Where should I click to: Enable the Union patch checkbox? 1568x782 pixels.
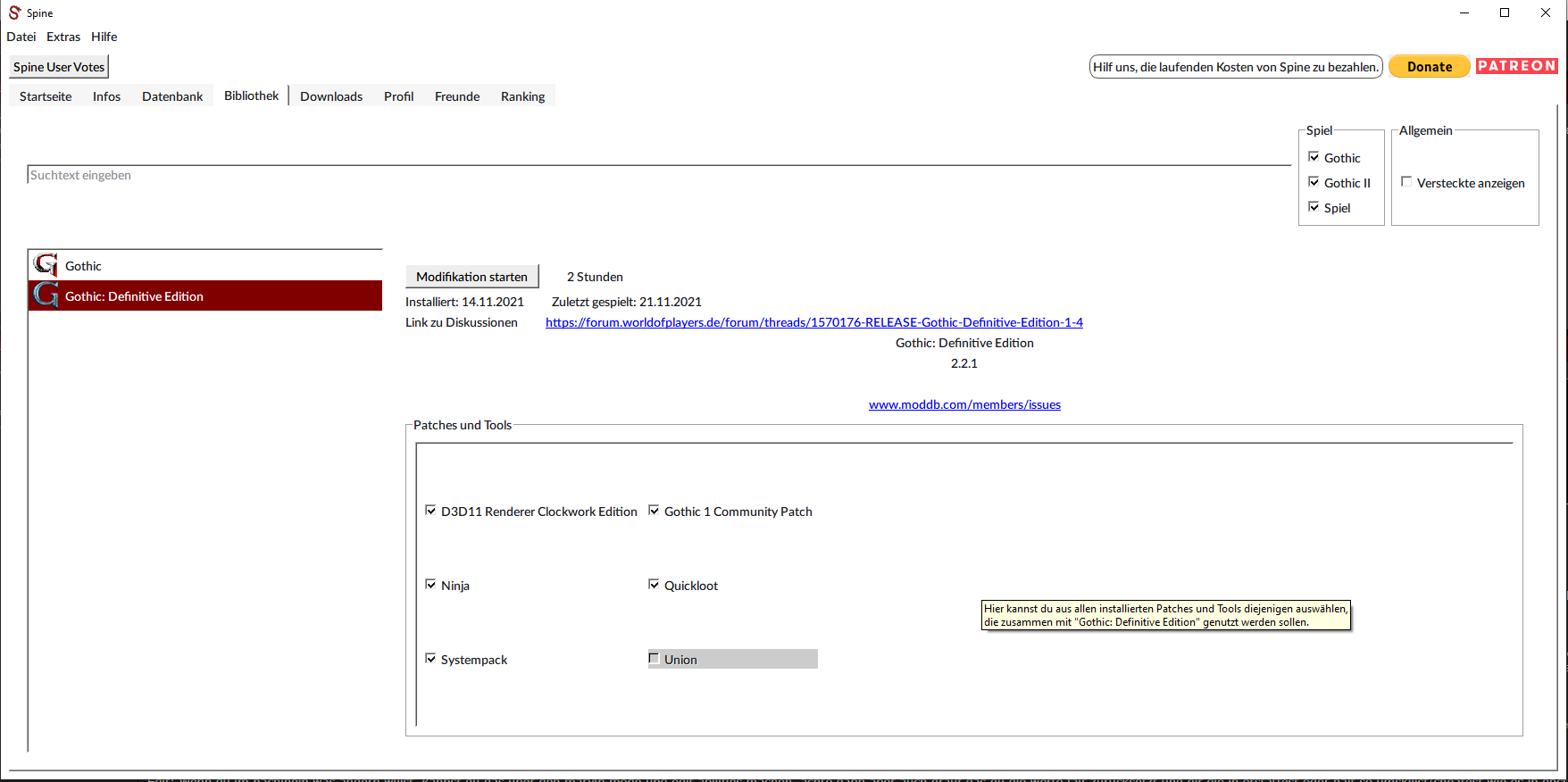(654, 659)
